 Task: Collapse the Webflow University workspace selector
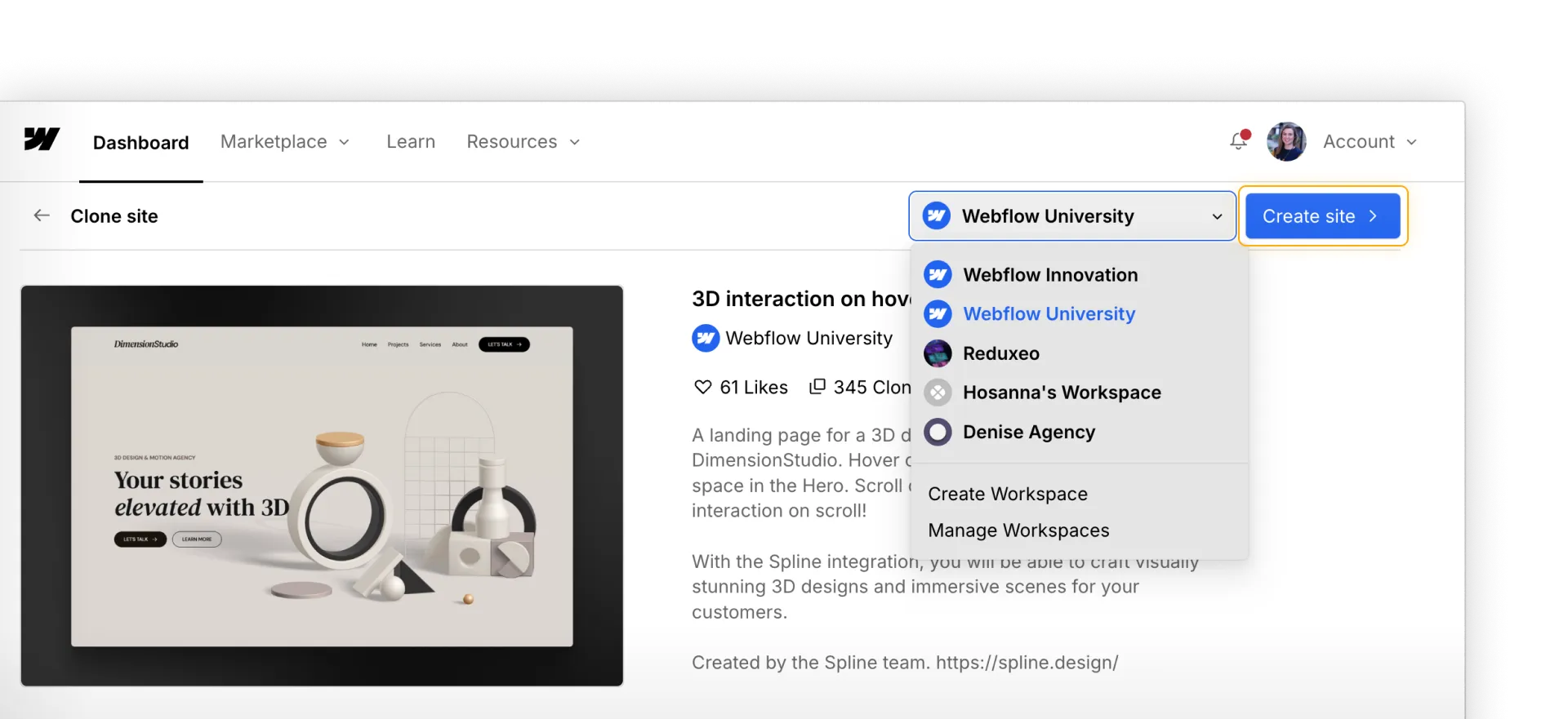[x=1071, y=215]
